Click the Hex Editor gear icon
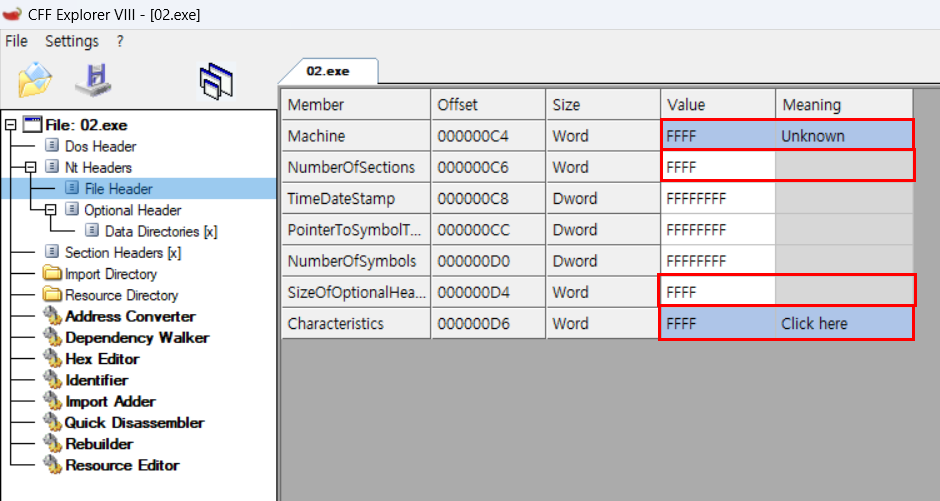This screenshot has width=940, height=501. pyautogui.click(x=53, y=358)
